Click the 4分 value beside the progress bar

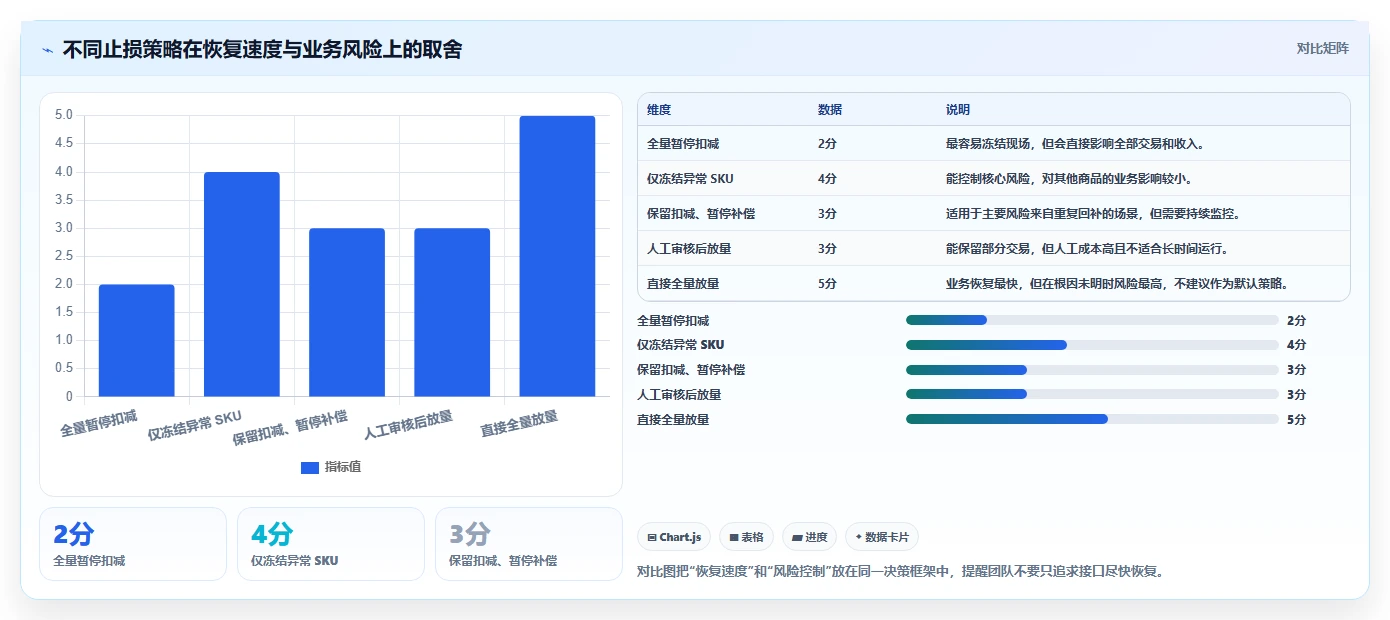pos(1296,345)
